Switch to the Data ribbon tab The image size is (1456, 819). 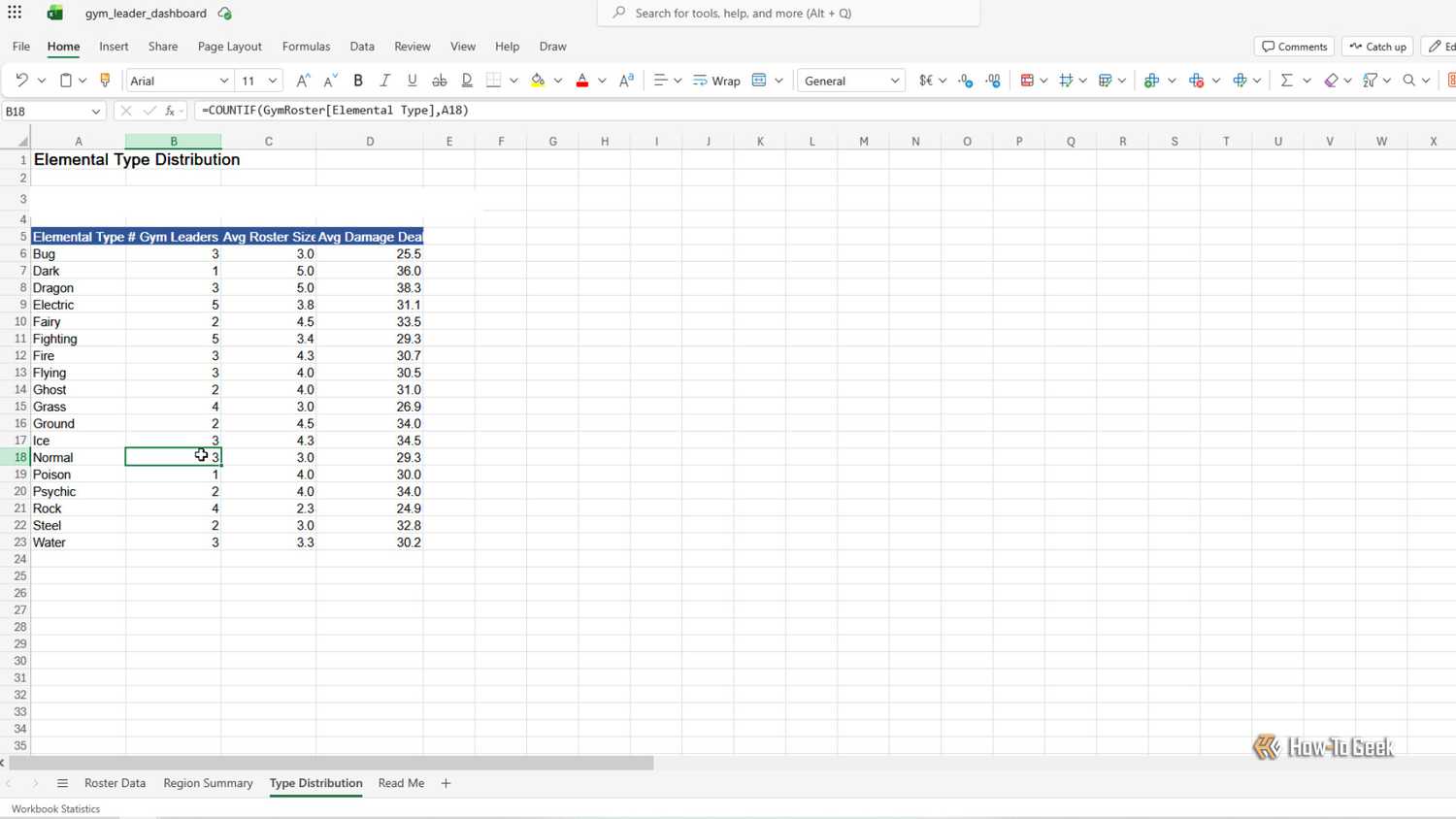click(x=362, y=47)
